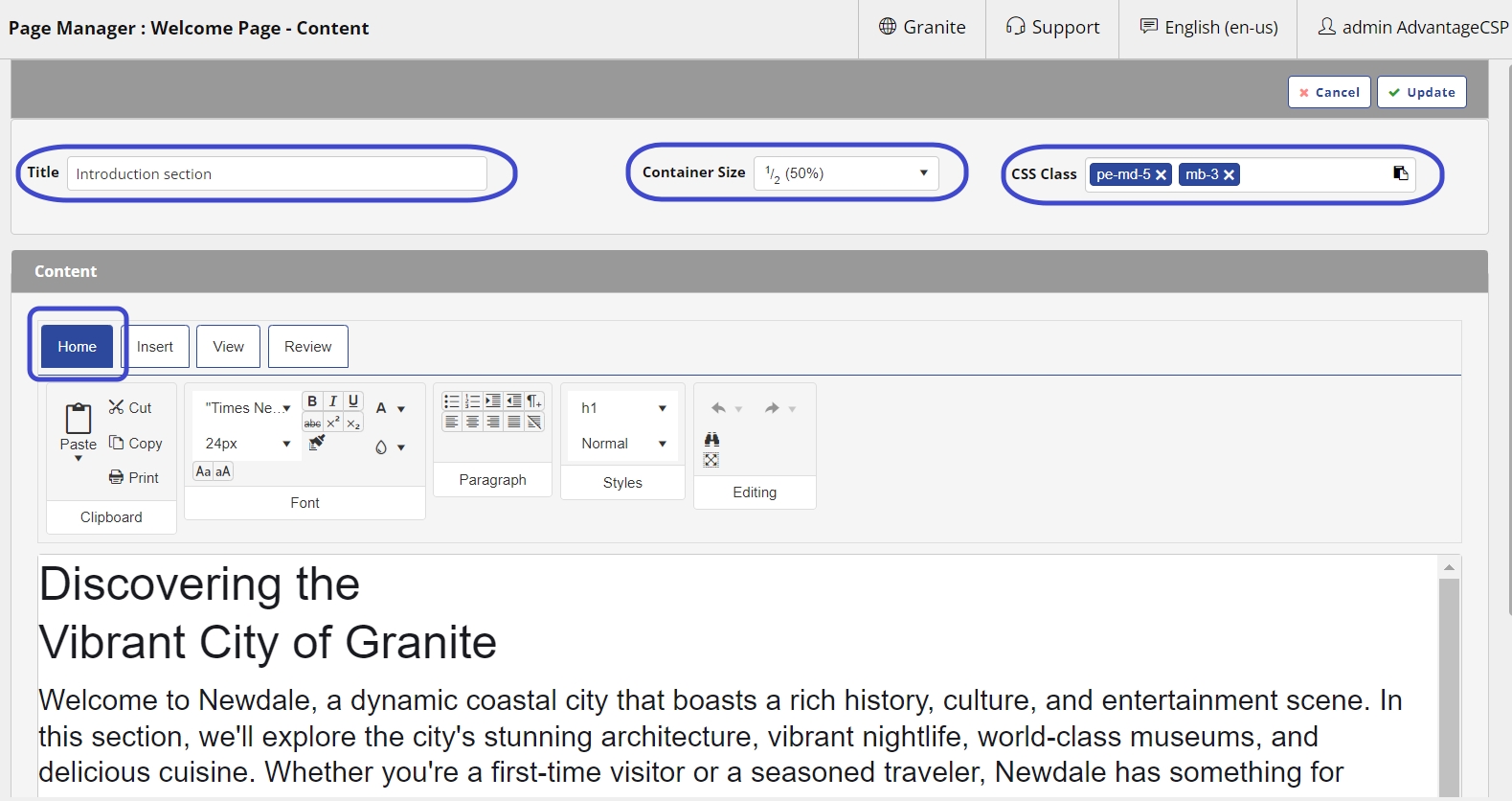Image resolution: width=1512 pixels, height=801 pixels.
Task: Click the clear formatting icon in Paragraph group
Action: pos(534,422)
